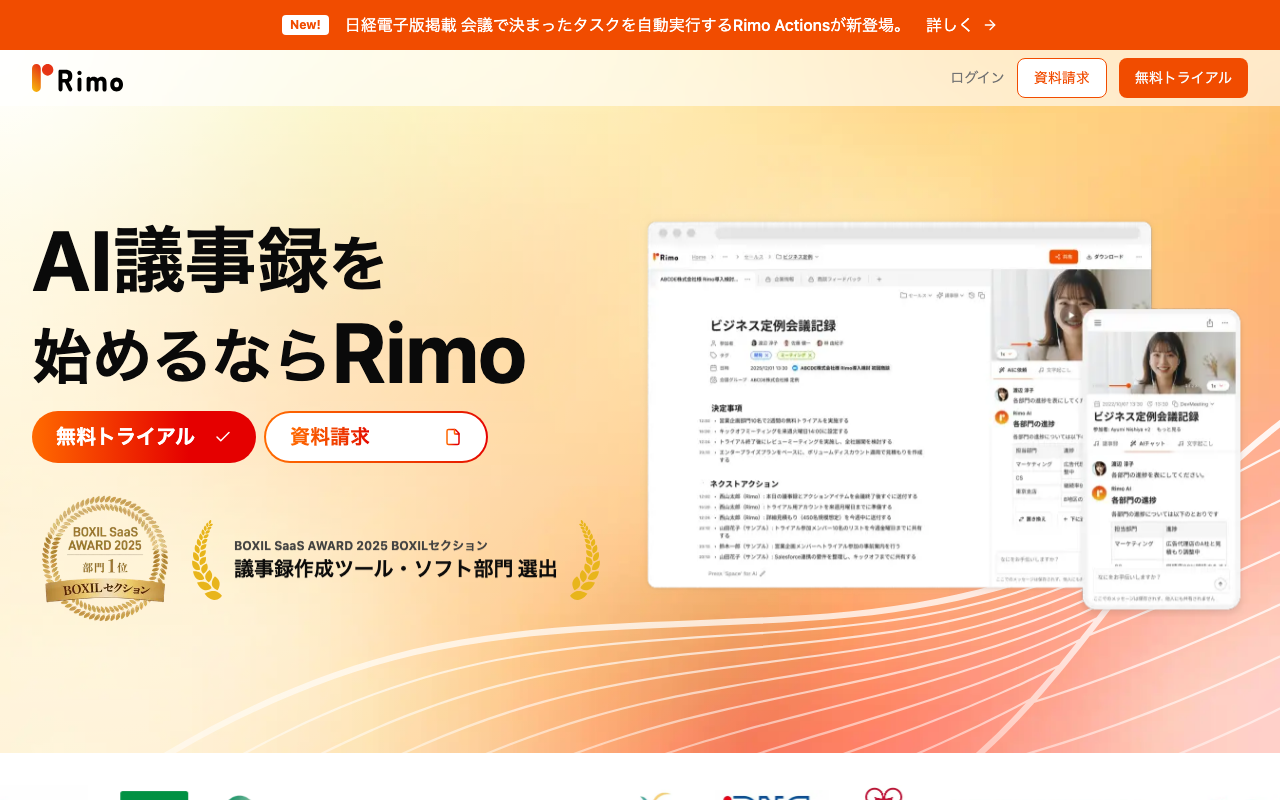Select 資料請求 in the navigation bar
This screenshot has height=800, width=1280.
(x=1062, y=78)
